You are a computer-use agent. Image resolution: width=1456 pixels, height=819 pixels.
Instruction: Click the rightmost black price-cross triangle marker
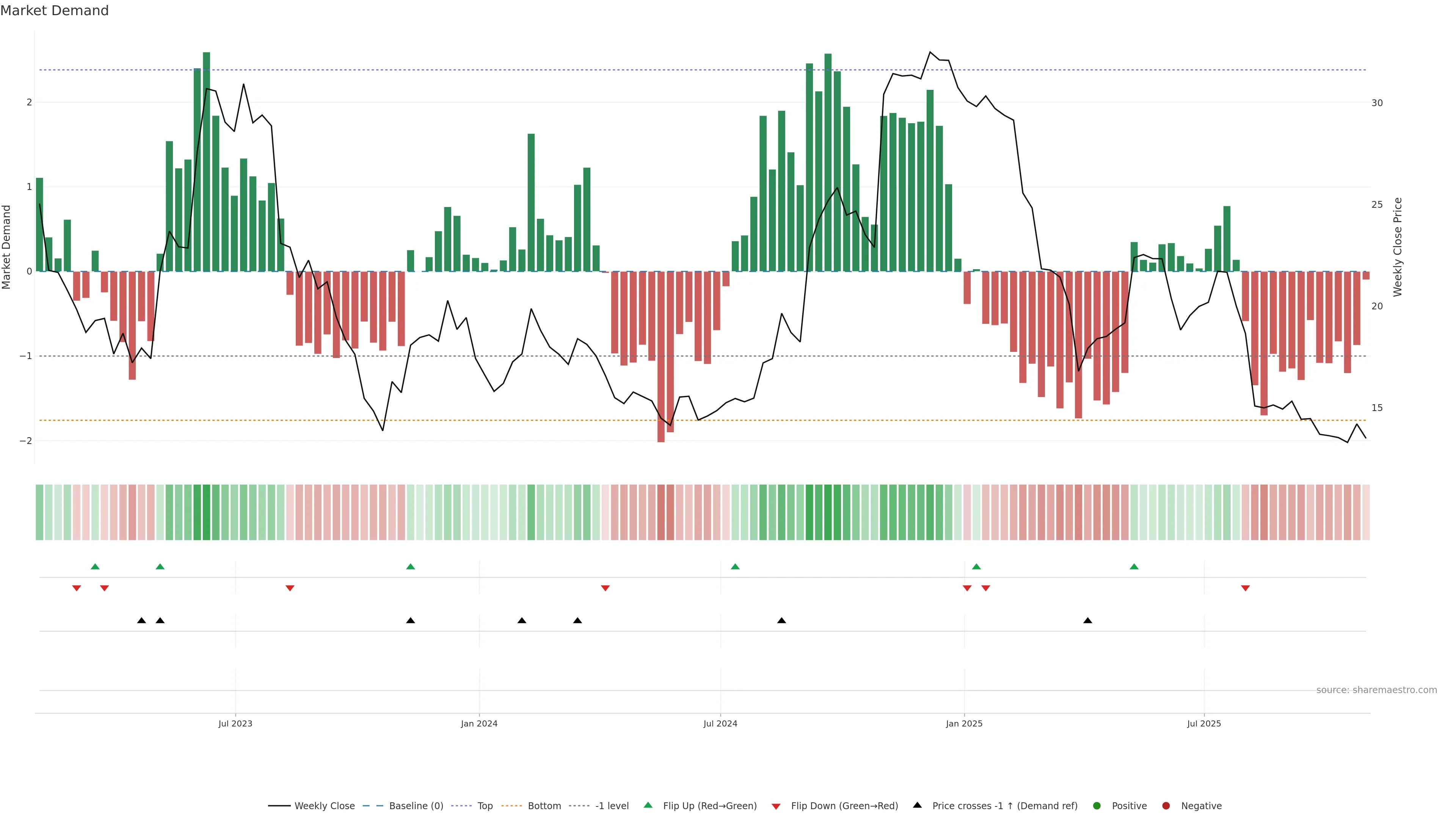coord(1087,621)
